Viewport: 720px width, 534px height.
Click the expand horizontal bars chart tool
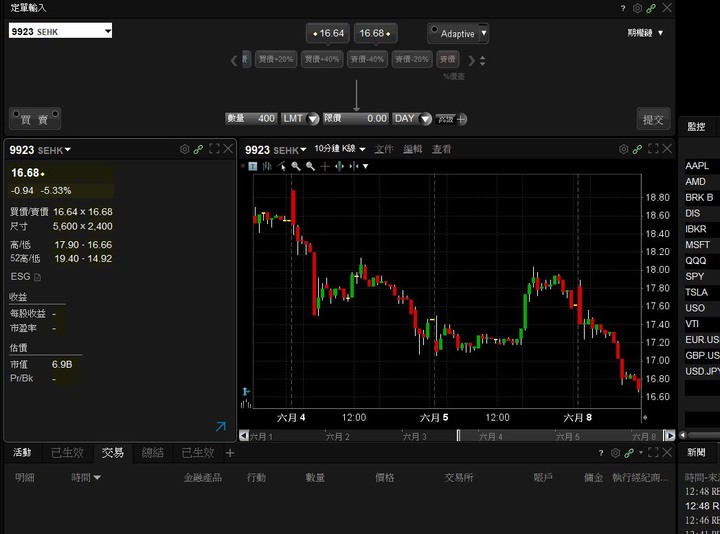339,166
